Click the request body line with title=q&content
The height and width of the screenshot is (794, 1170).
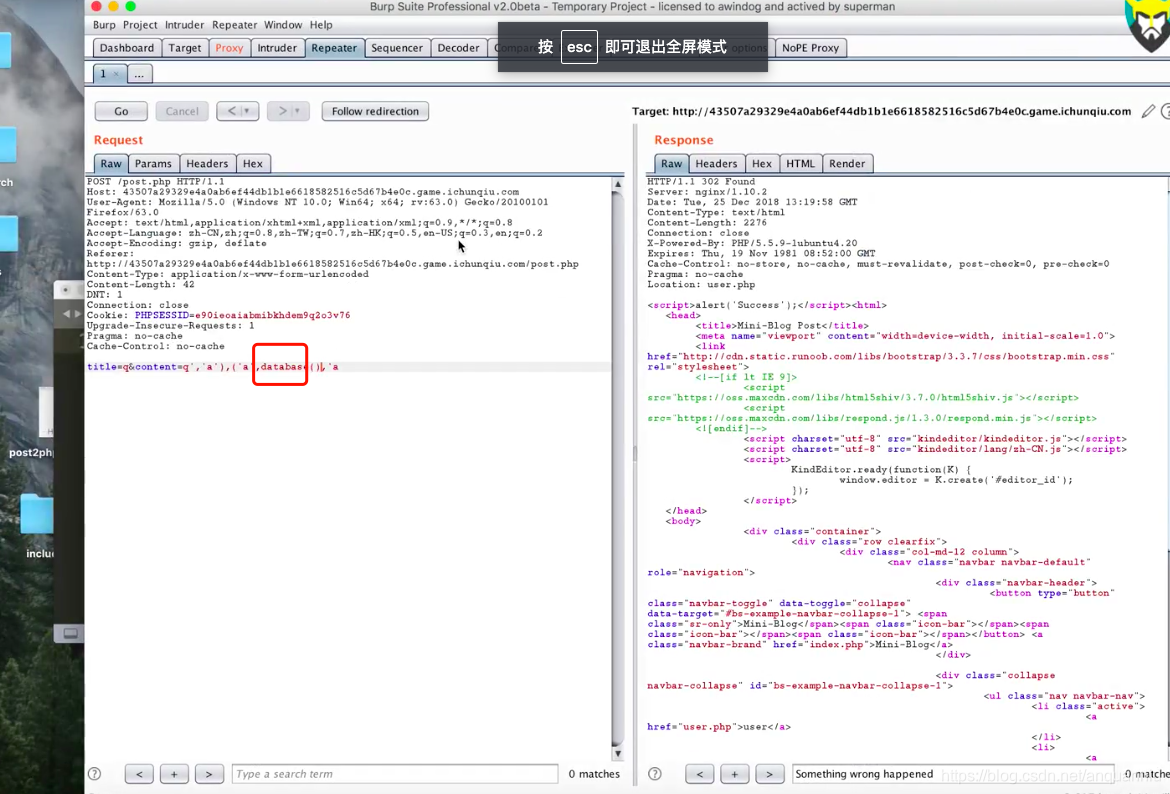pyautogui.click(x=348, y=366)
